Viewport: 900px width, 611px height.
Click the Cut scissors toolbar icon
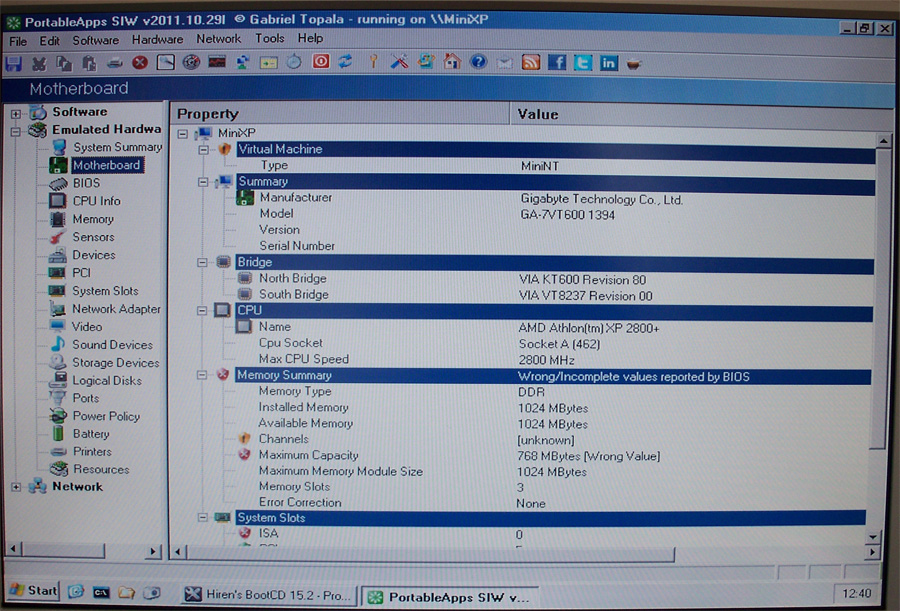point(39,63)
